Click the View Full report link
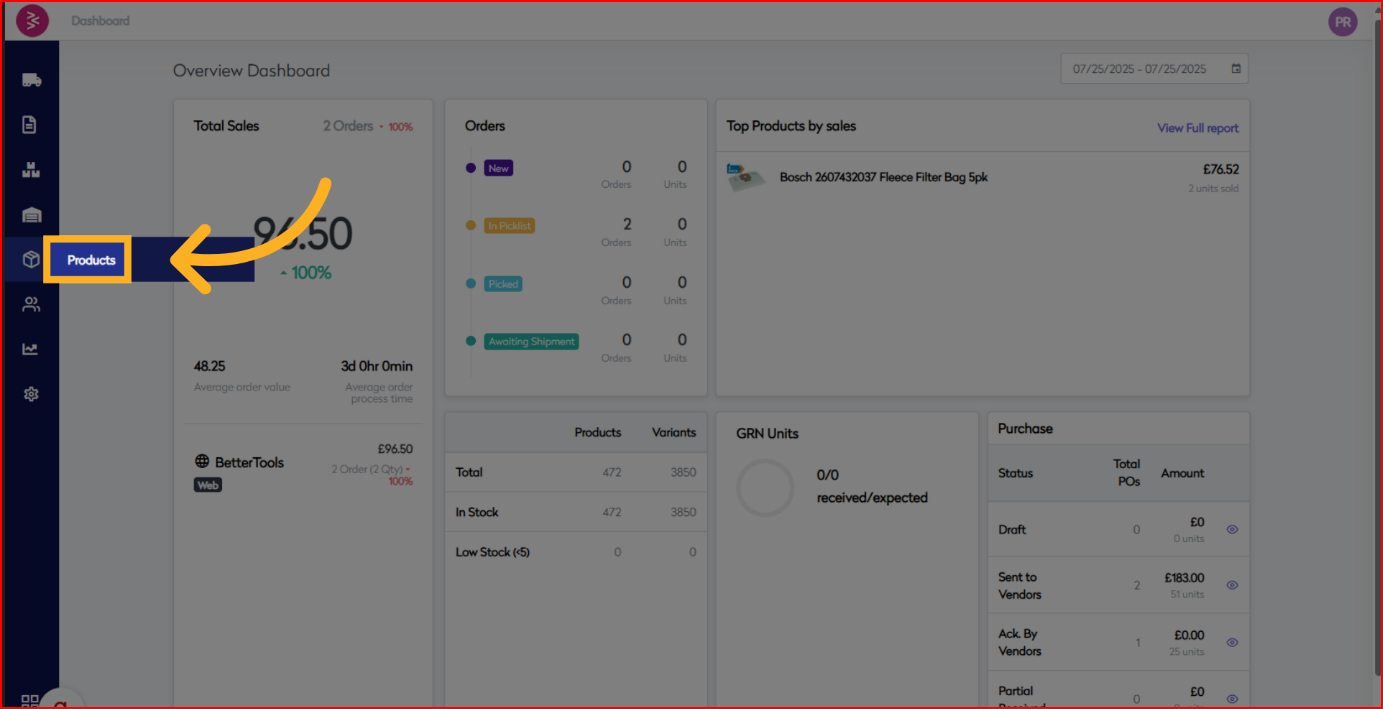Viewport: 1383px width, 709px height. pyautogui.click(x=1197, y=128)
